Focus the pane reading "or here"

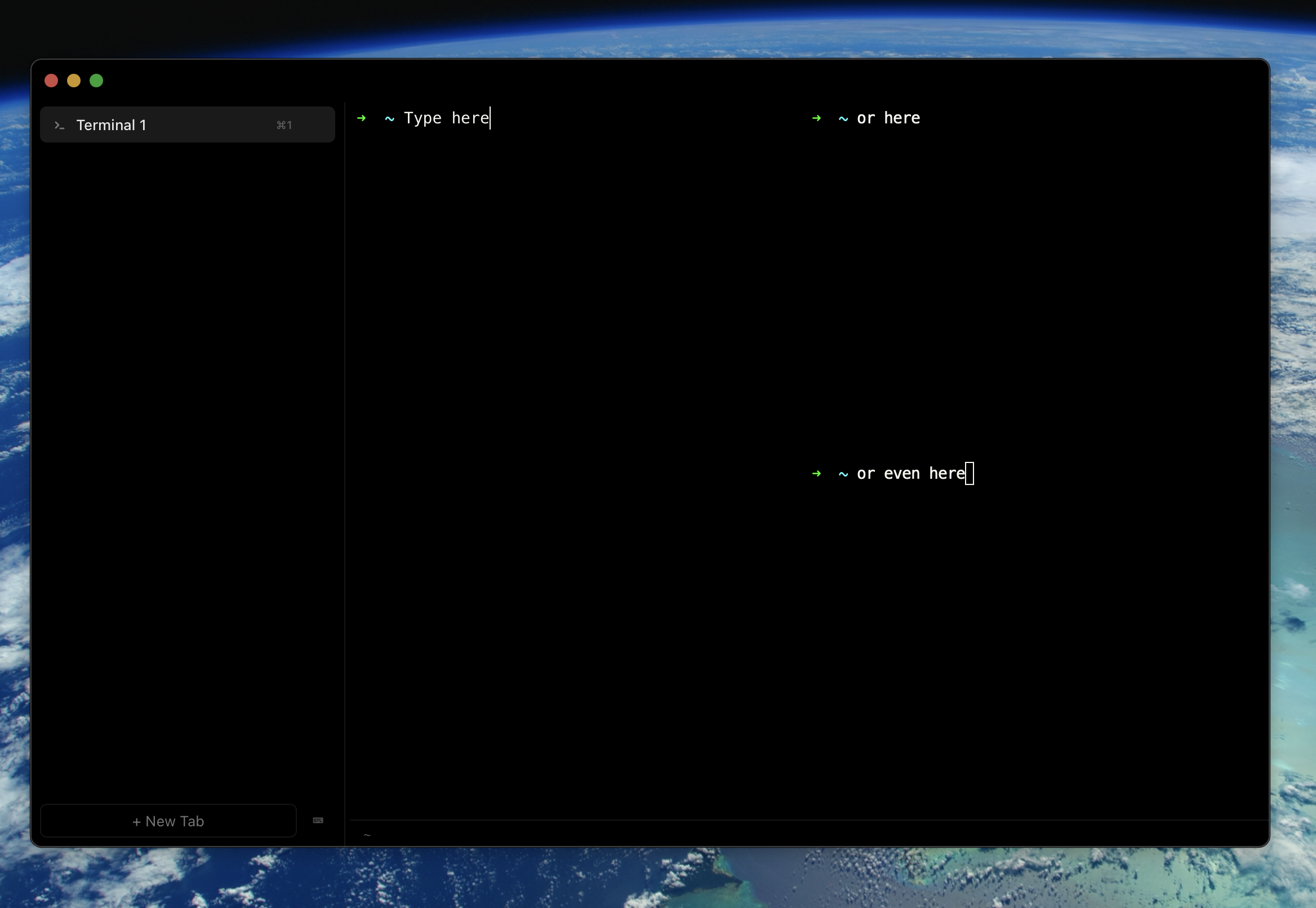[x=888, y=118]
